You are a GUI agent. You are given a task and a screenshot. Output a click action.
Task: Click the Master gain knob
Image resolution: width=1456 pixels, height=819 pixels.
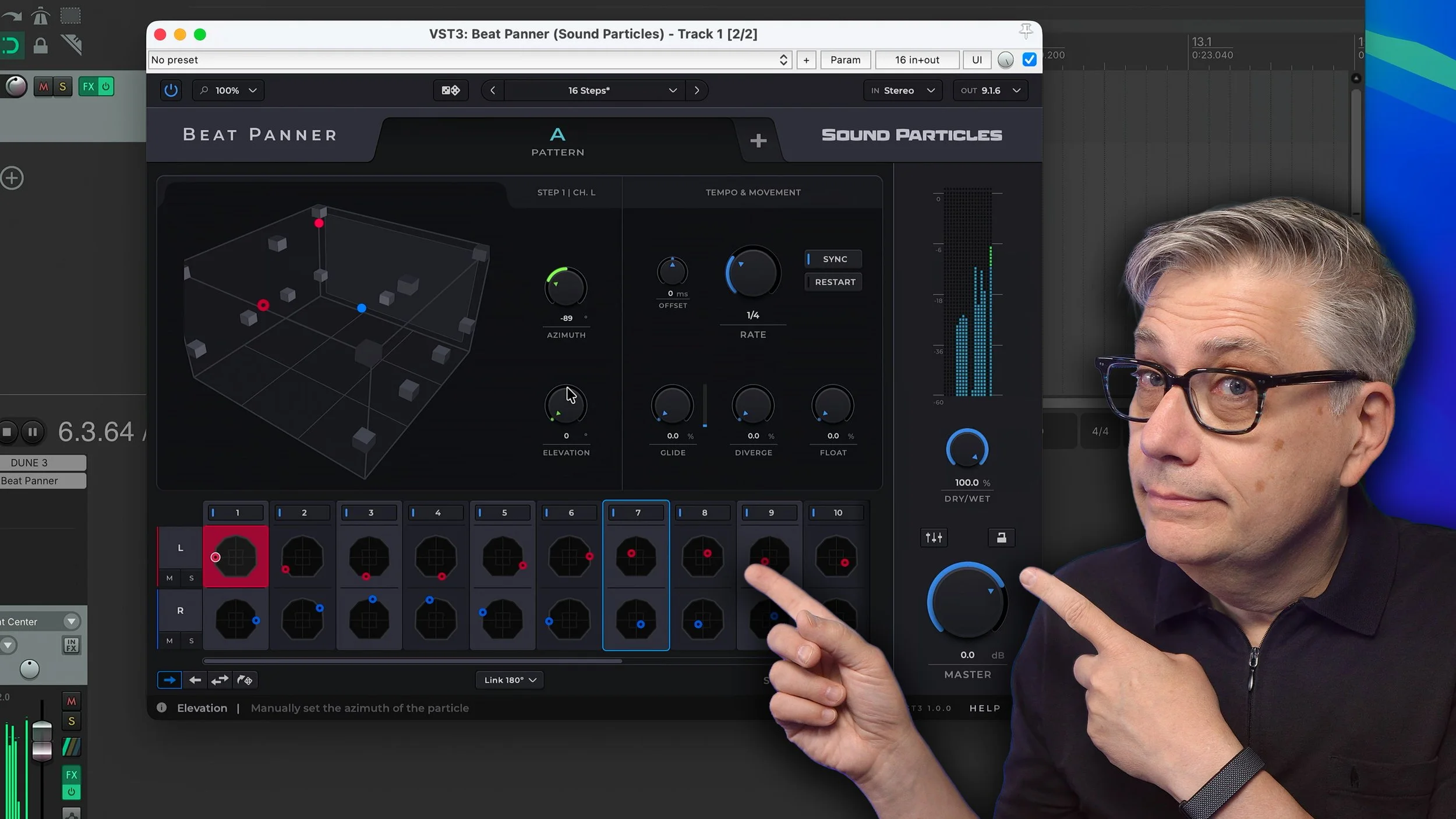tap(967, 600)
